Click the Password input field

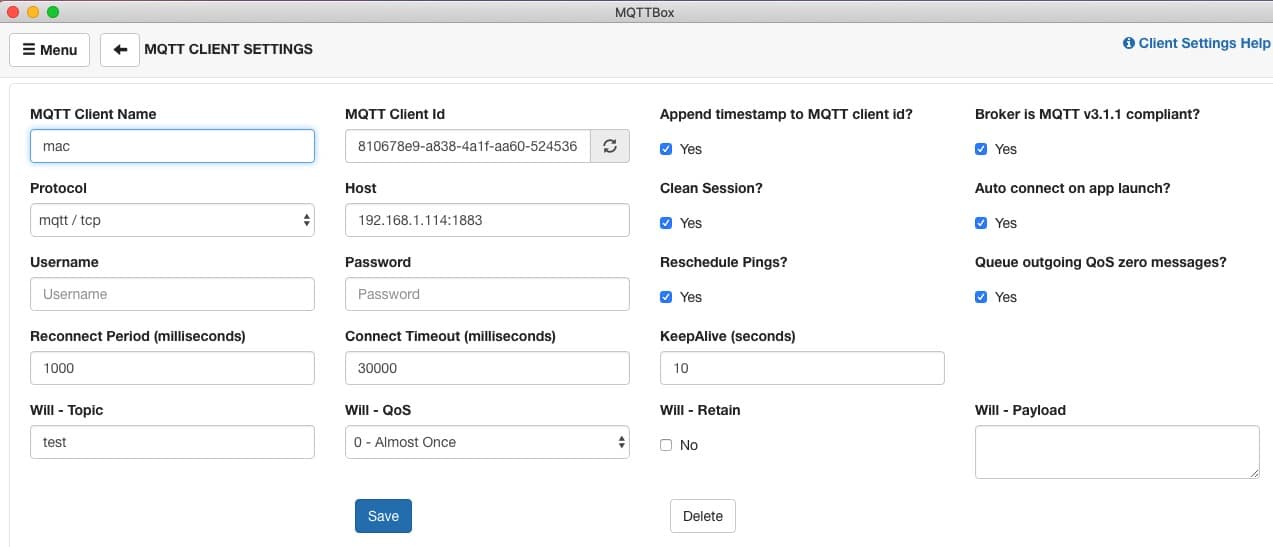click(x=487, y=294)
